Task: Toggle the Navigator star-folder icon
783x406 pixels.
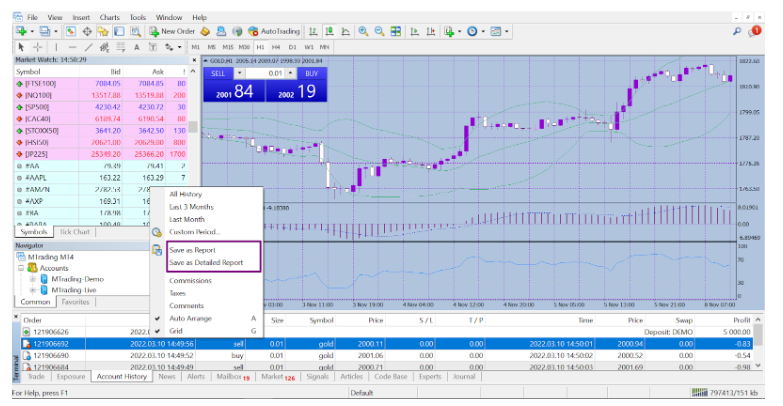Action: (103, 31)
